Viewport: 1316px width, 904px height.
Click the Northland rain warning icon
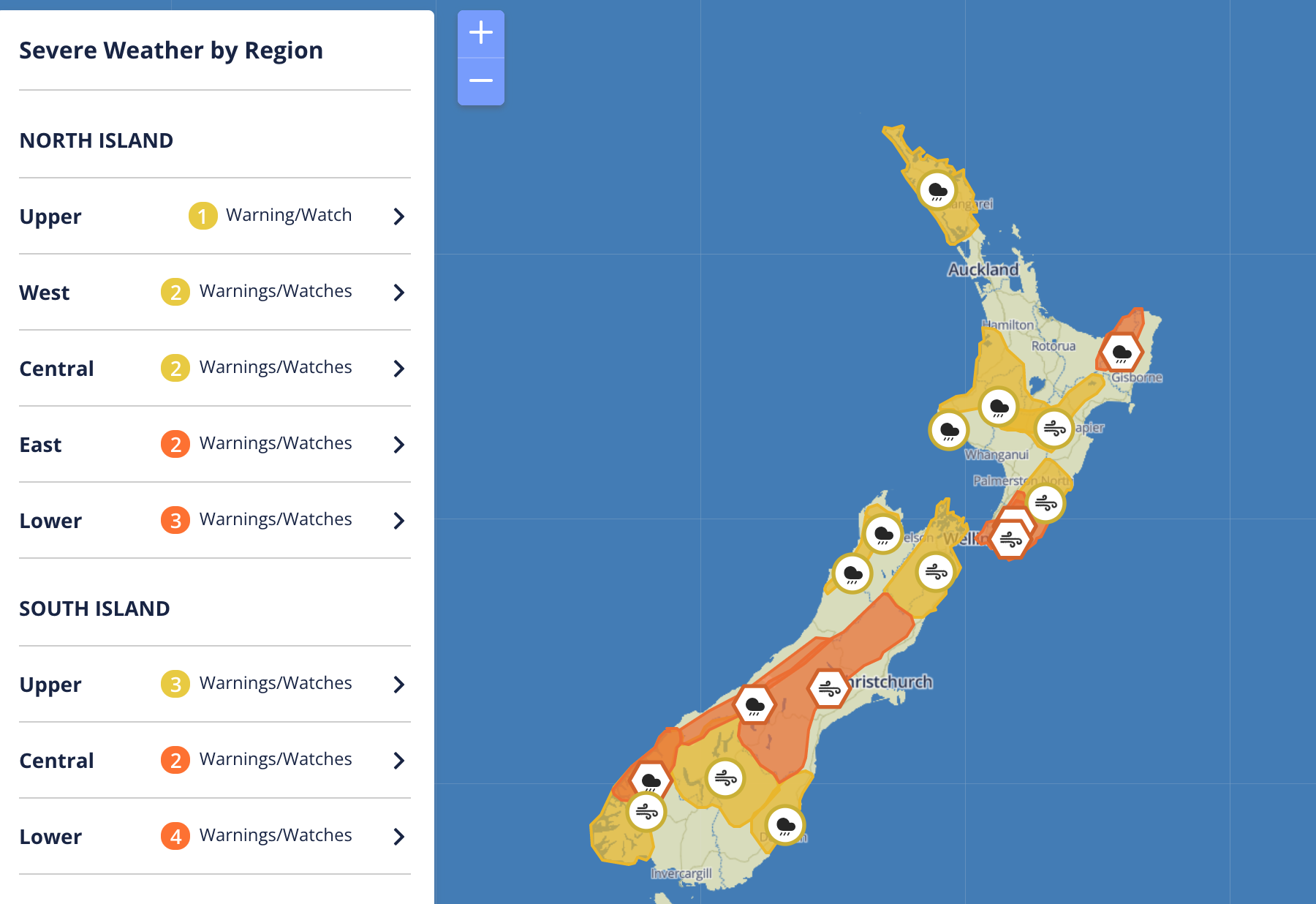coord(937,190)
